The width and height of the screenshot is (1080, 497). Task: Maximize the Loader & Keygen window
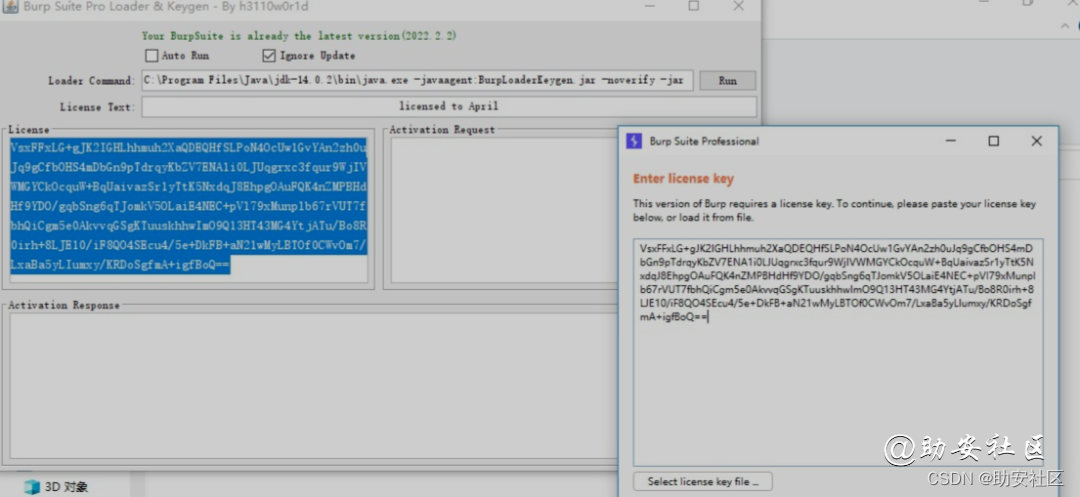click(694, 6)
